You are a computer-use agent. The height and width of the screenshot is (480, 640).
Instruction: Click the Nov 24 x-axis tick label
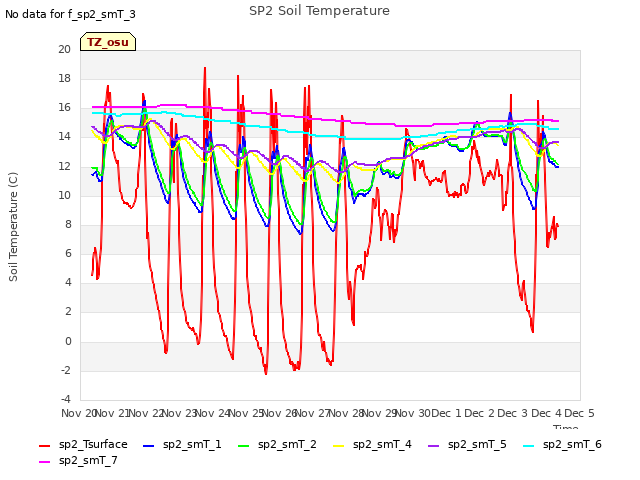(212, 413)
